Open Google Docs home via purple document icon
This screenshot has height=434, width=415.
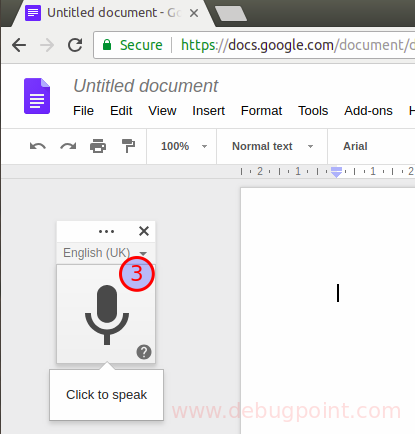coord(37,96)
